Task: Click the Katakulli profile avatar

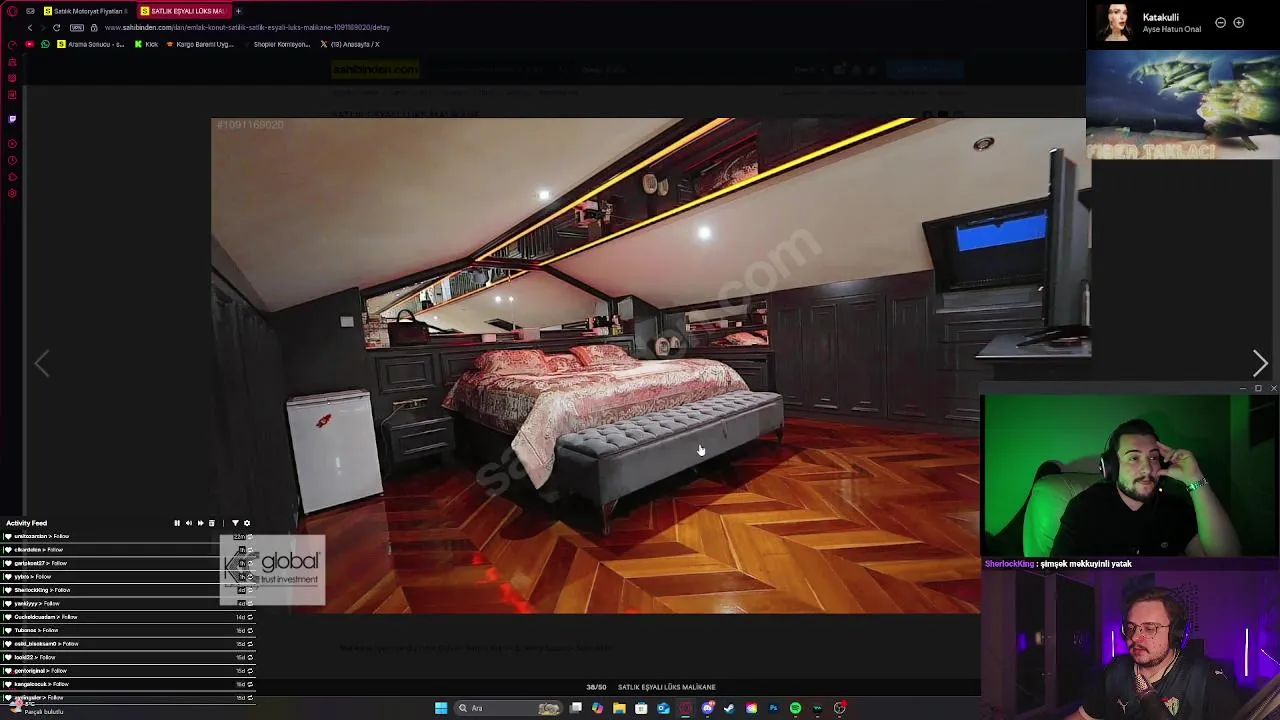Action: tap(1116, 22)
